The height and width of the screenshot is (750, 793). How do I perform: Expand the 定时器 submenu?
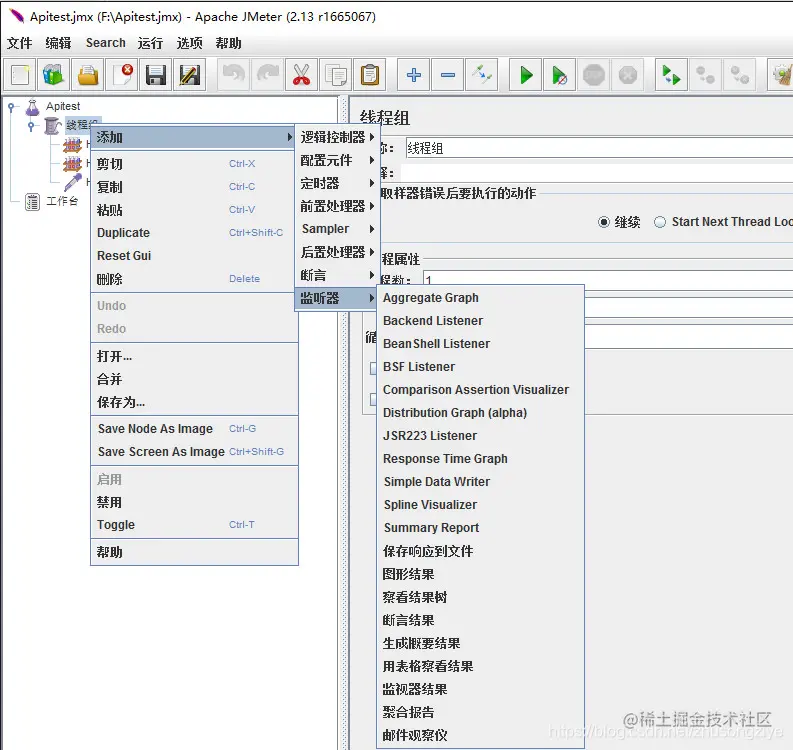point(337,183)
